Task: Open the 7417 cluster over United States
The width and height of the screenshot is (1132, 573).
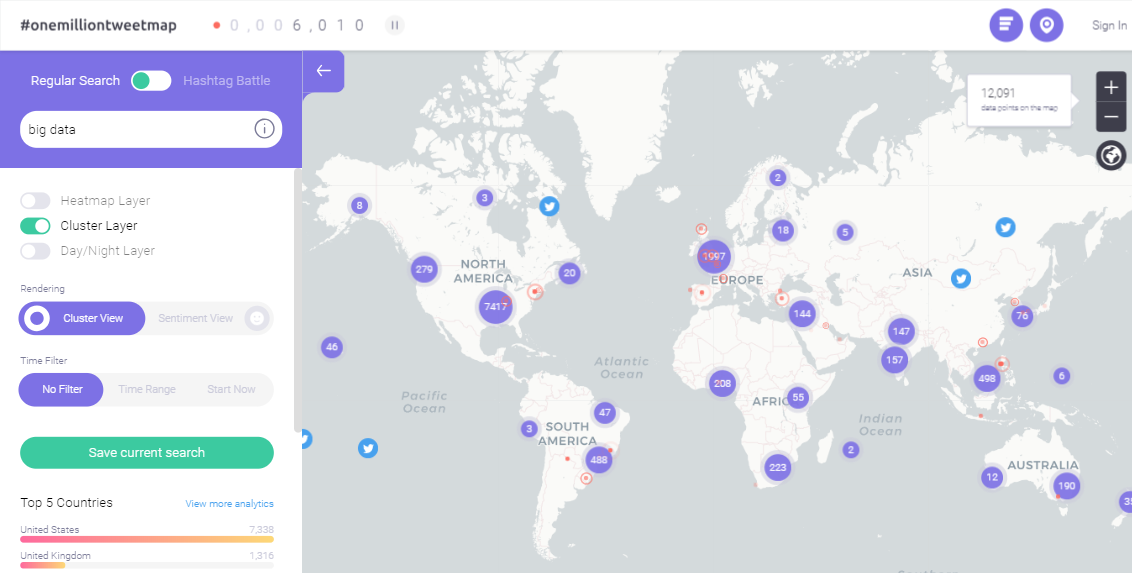Action: 496,307
